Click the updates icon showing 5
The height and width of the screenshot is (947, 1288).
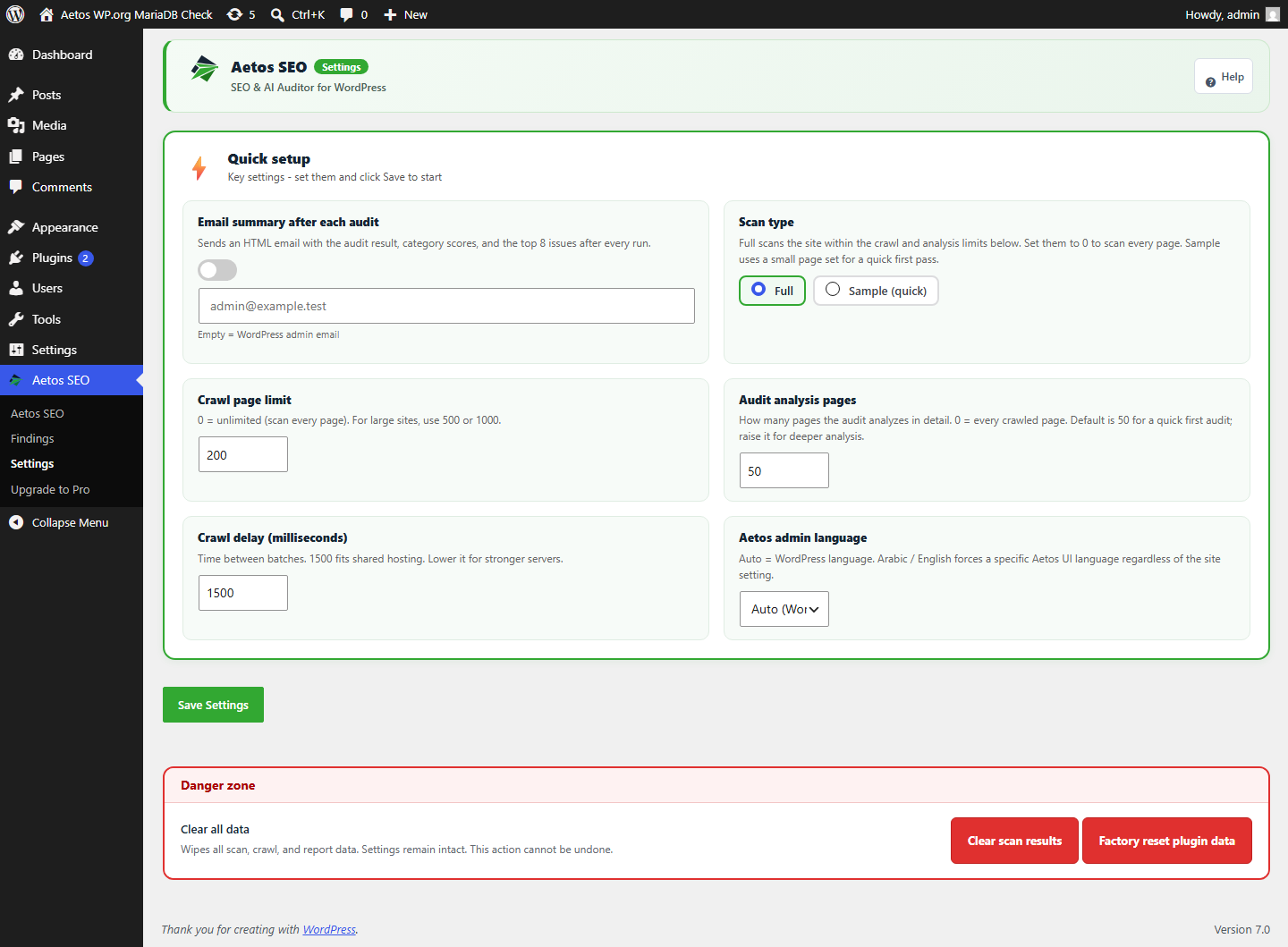click(234, 14)
